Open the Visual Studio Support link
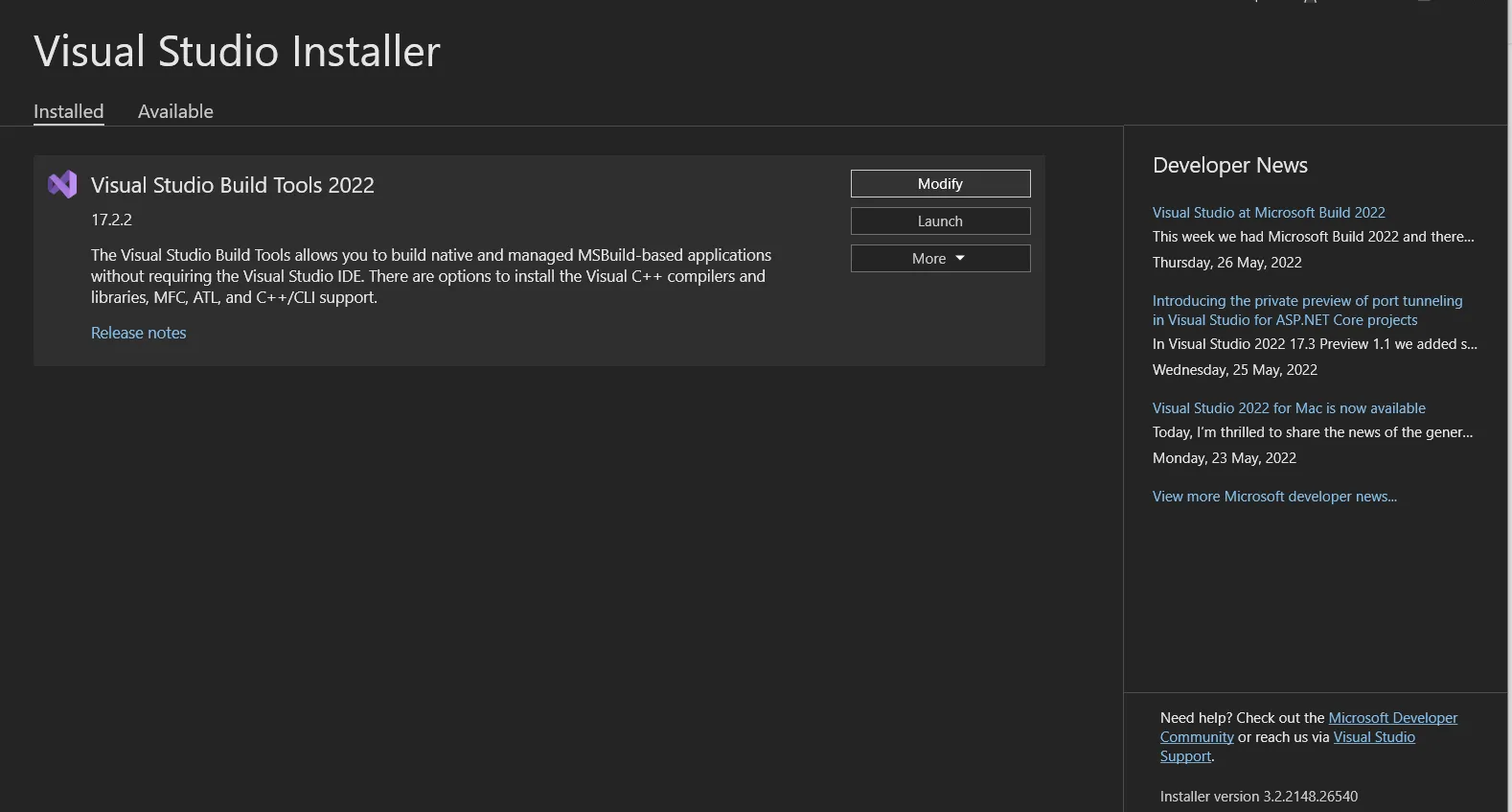Viewport: 1512px width, 812px height. [x=1374, y=737]
